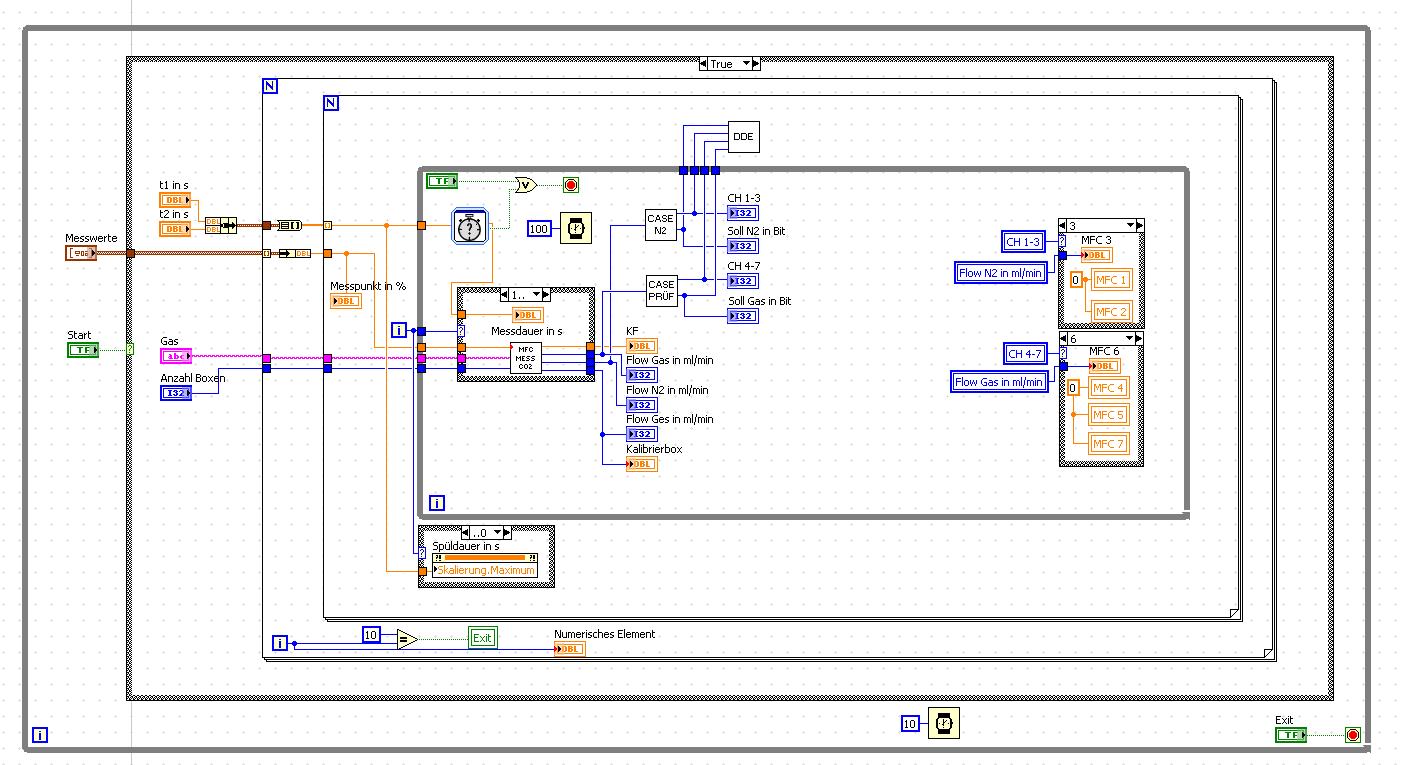Screen dimensions: 1408x765
Task: Click the Wait icon next to constant 100
Action: pyautogui.click(x=574, y=229)
